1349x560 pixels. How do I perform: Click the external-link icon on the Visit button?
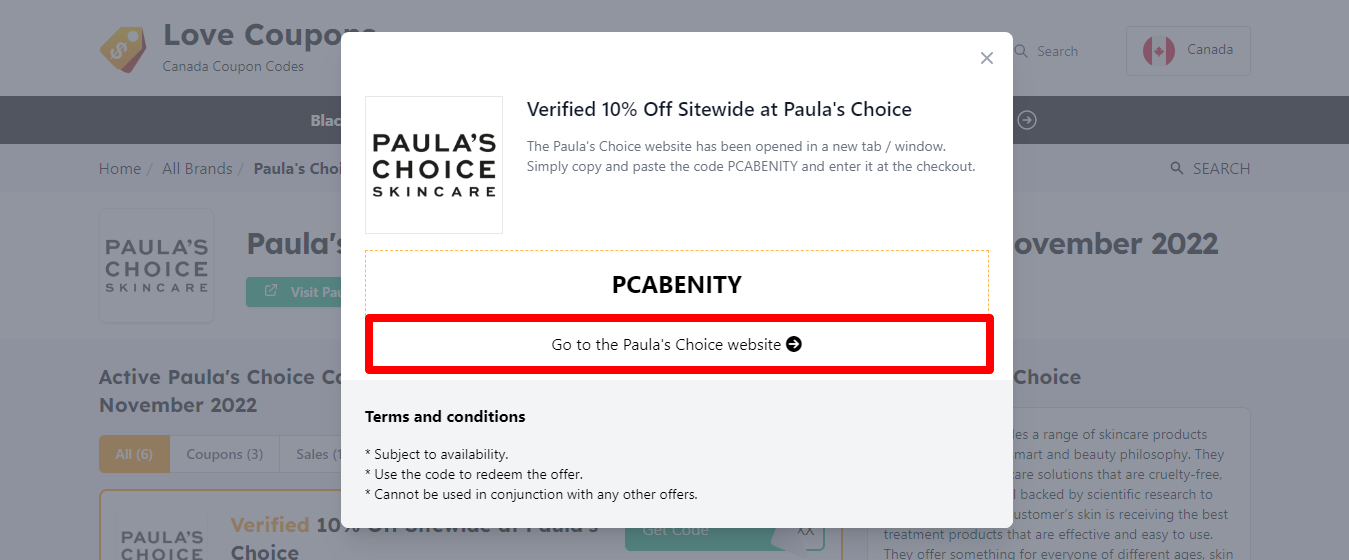tap(271, 292)
